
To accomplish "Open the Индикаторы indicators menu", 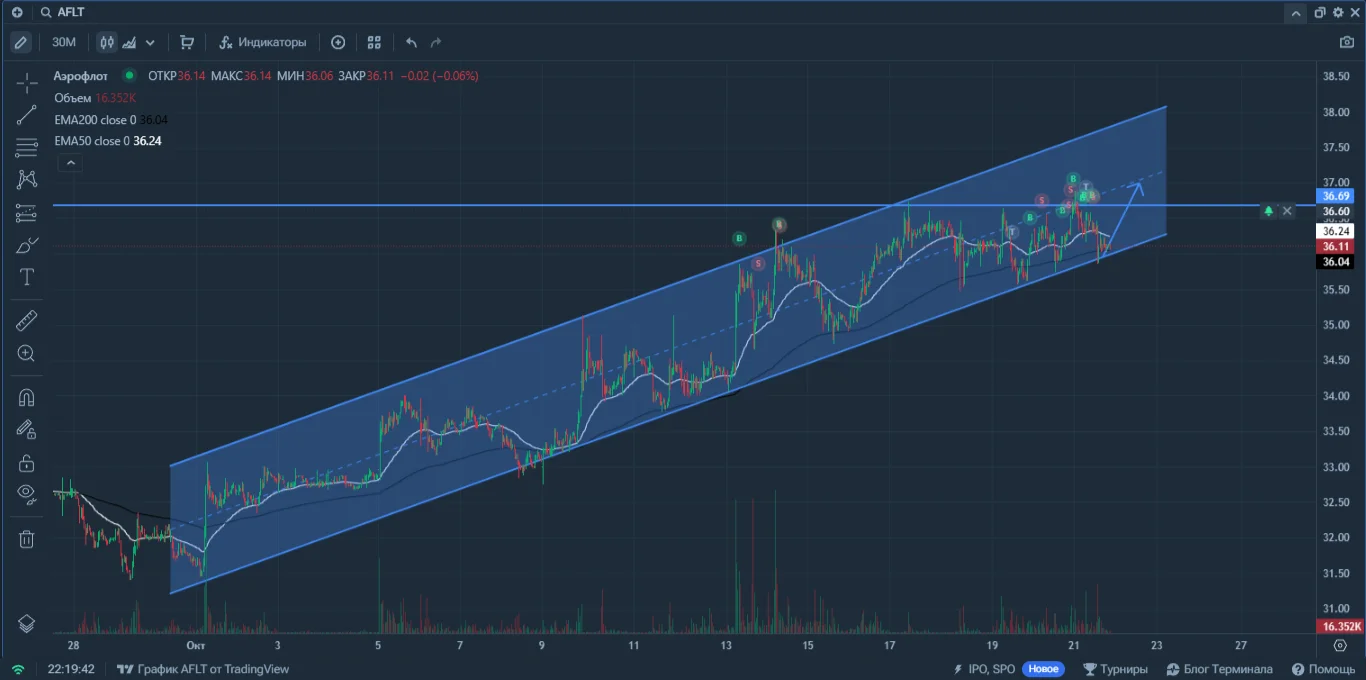I will pyautogui.click(x=263, y=42).
